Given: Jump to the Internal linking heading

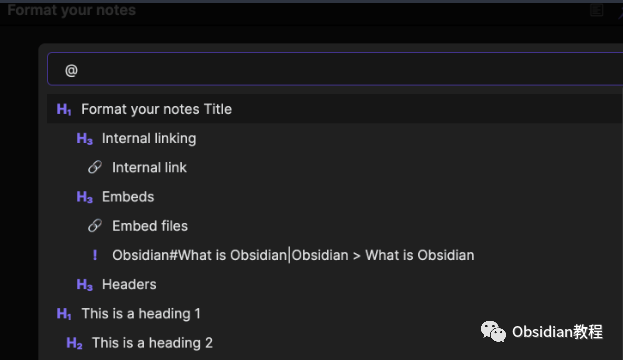Looking at the screenshot, I should click(x=335, y=138).
